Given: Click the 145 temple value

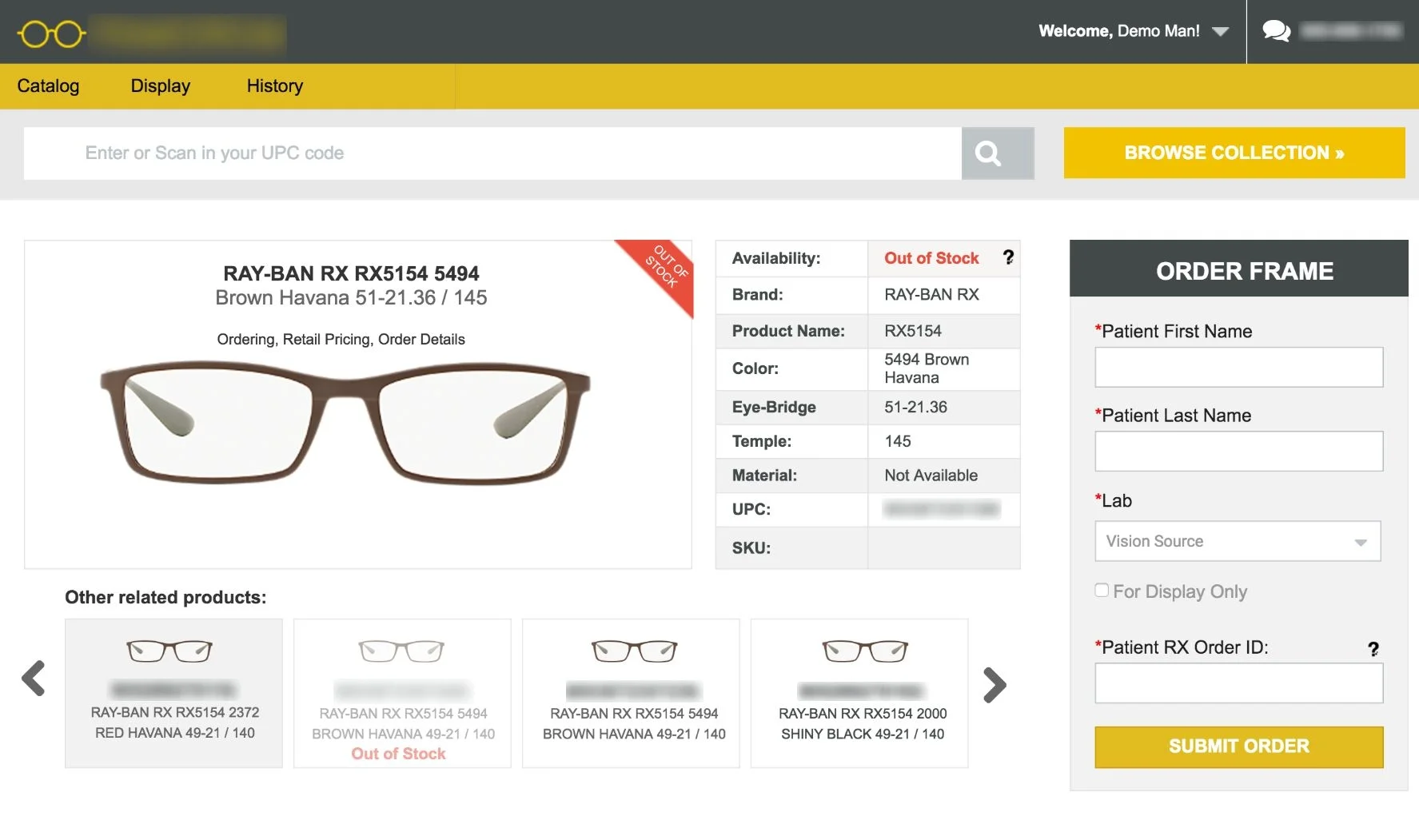Looking at the screenshot, I should click(x=898, y=441).
